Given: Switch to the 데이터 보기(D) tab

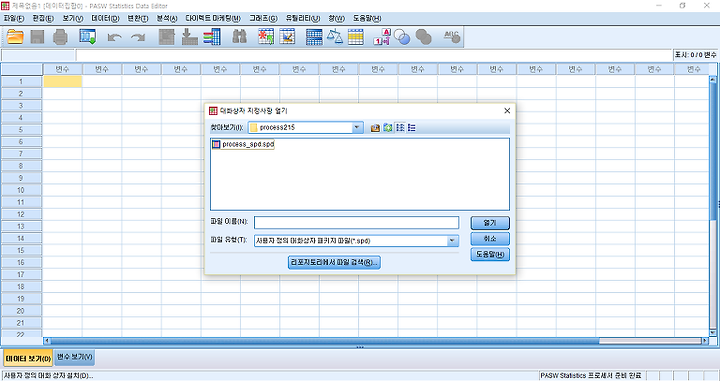Looking at the screenshot, I should click(28, 359).
